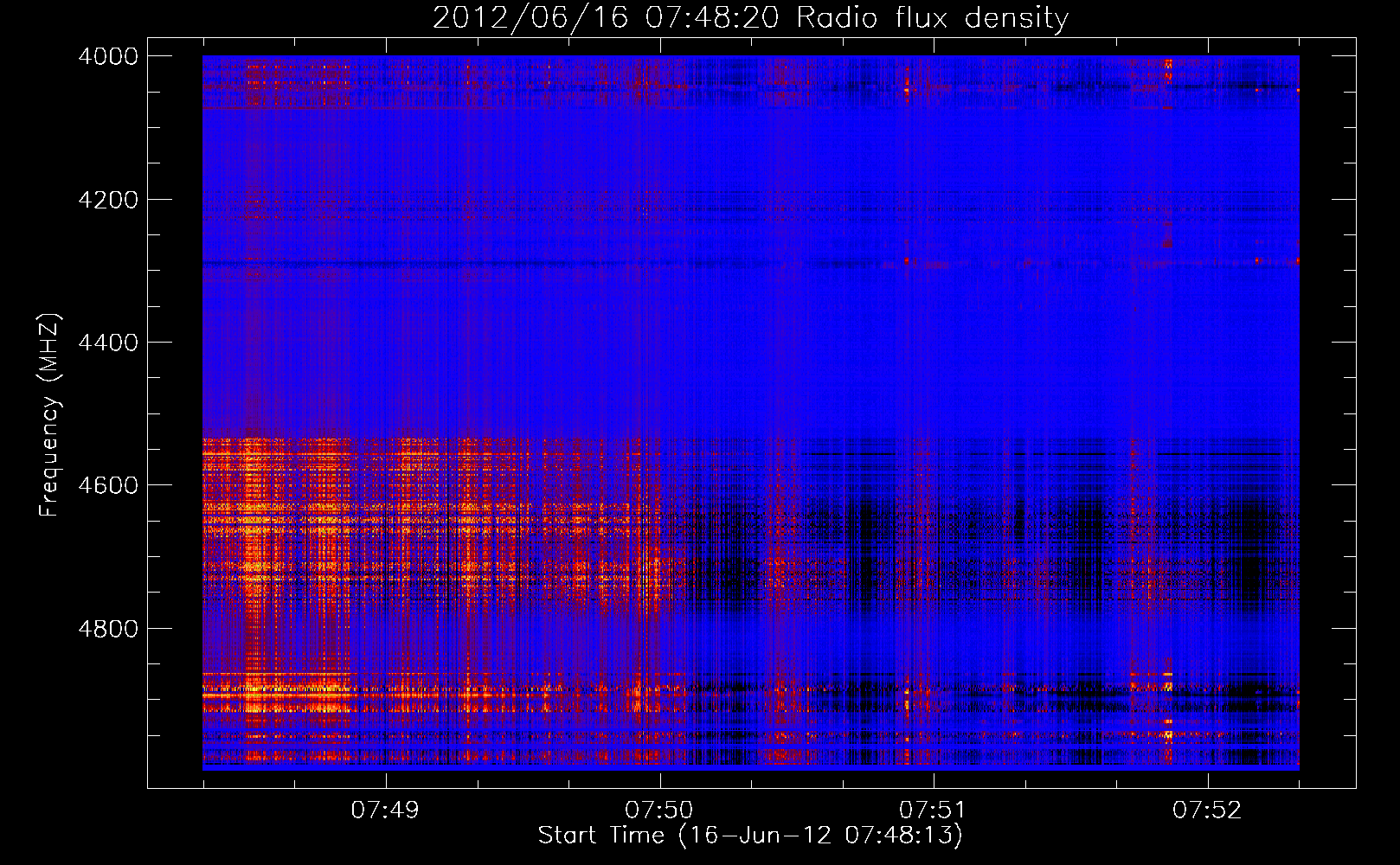Viewport: 1400px width, 865px height.
Task: Select the 4000 frequency axis label
Action: coord(108,56)
